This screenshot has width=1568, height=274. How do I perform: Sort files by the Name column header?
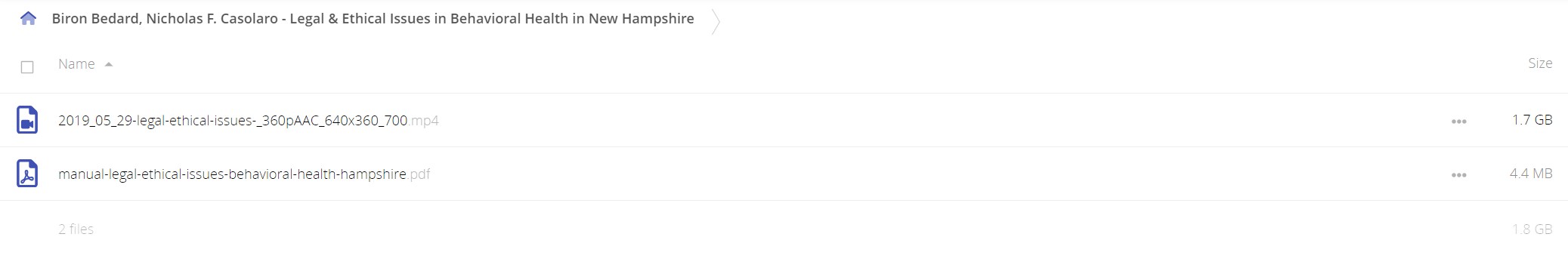click(76, 64)
